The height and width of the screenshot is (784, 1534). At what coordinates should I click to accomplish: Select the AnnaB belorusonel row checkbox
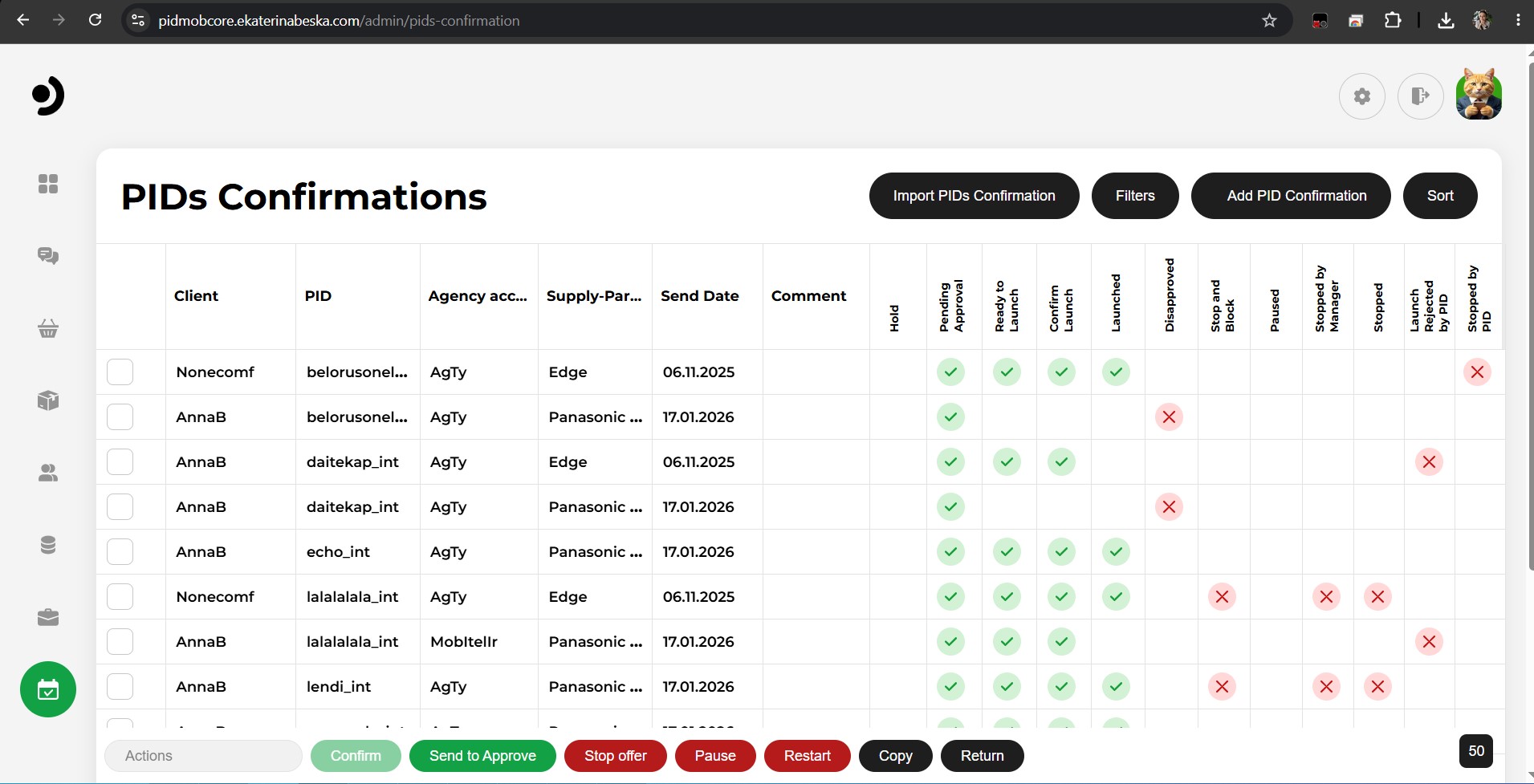pyautogui.click(x=120, y=417)
